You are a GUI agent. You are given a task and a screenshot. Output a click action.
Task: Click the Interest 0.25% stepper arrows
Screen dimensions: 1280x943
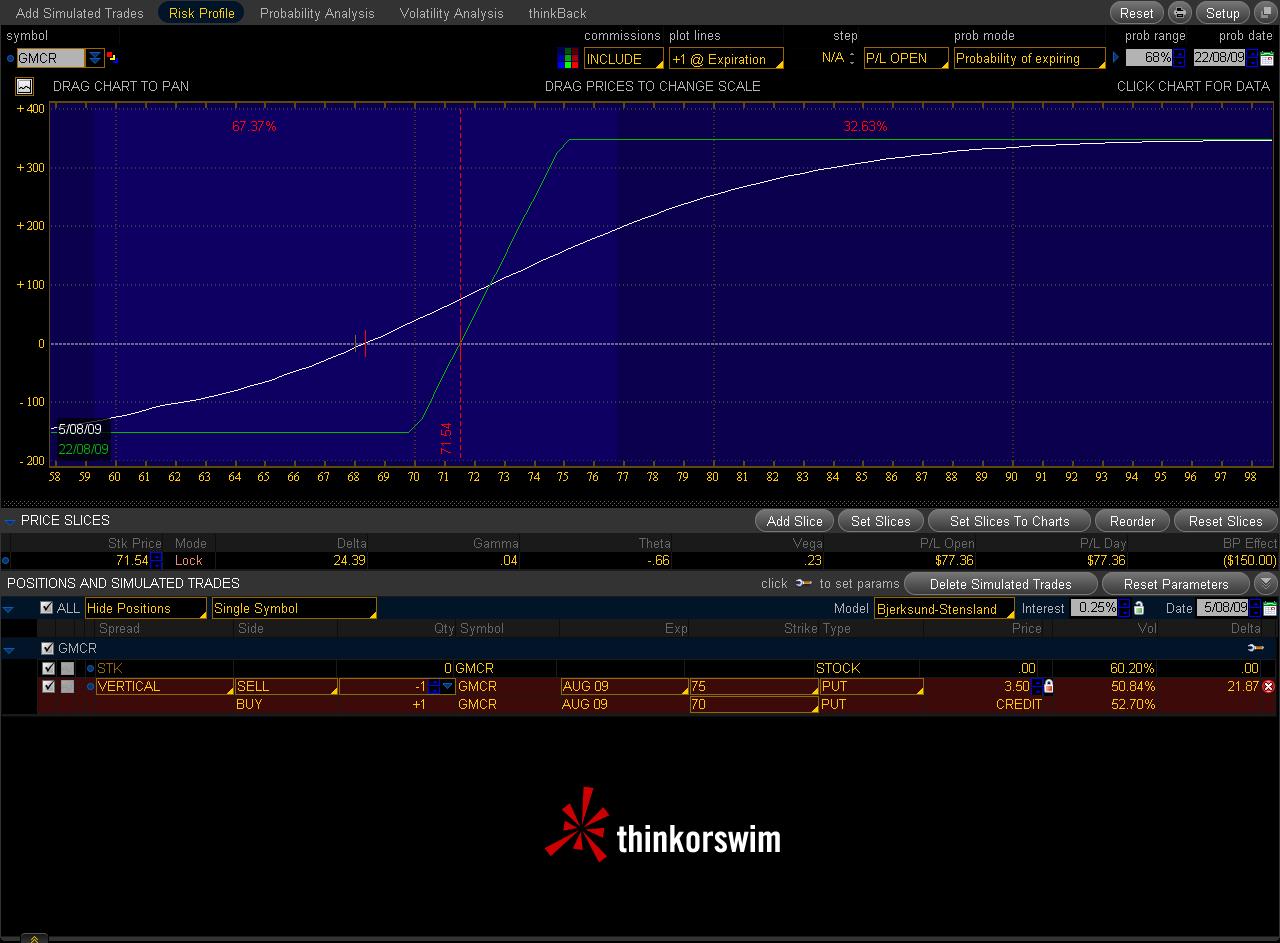[1124, 608]
